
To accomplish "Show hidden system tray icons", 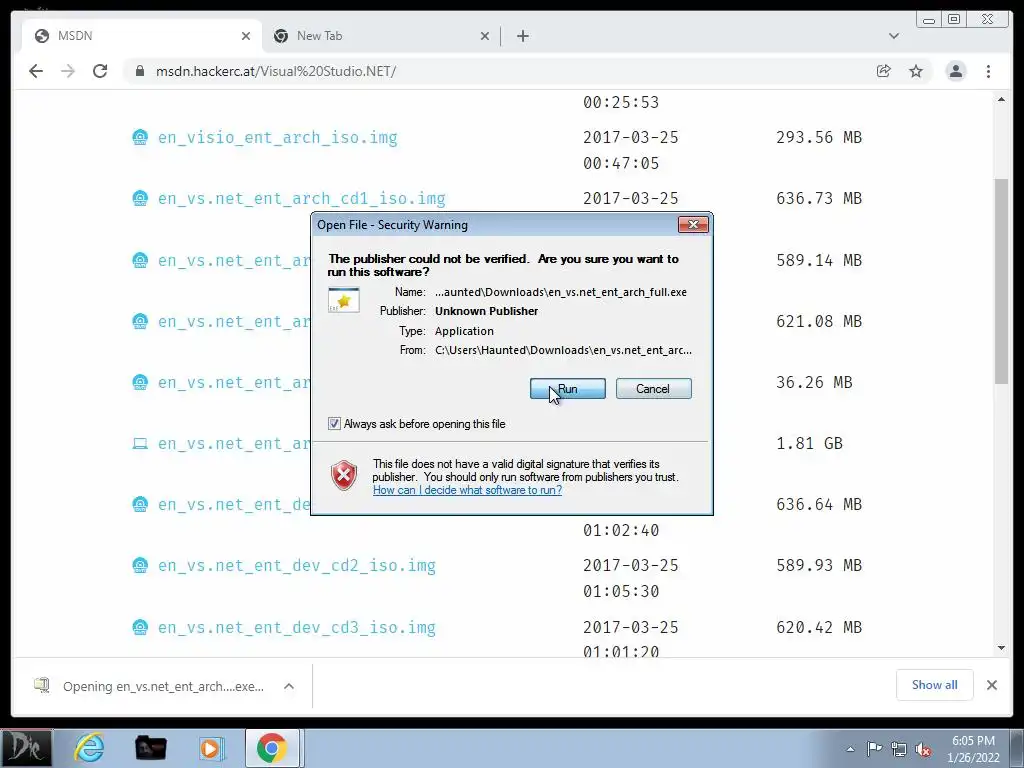I will (850, 749).
